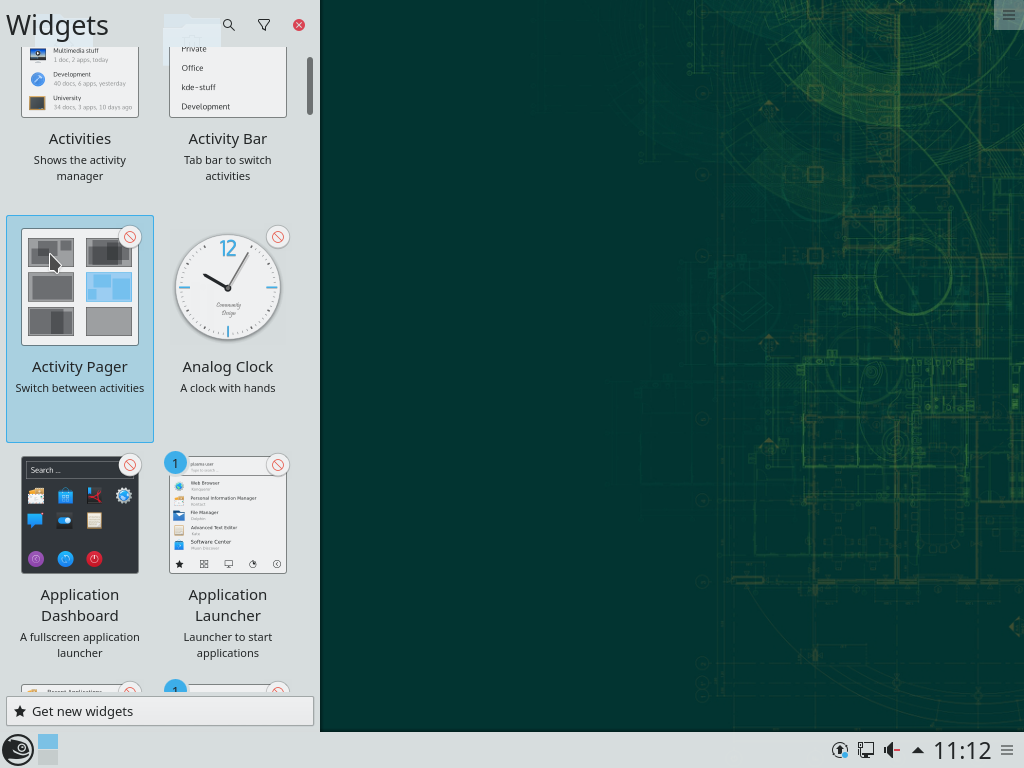Expand the hidden system tray icons arrow
This screenshot has height=768, width=1024.
[918, 750]
